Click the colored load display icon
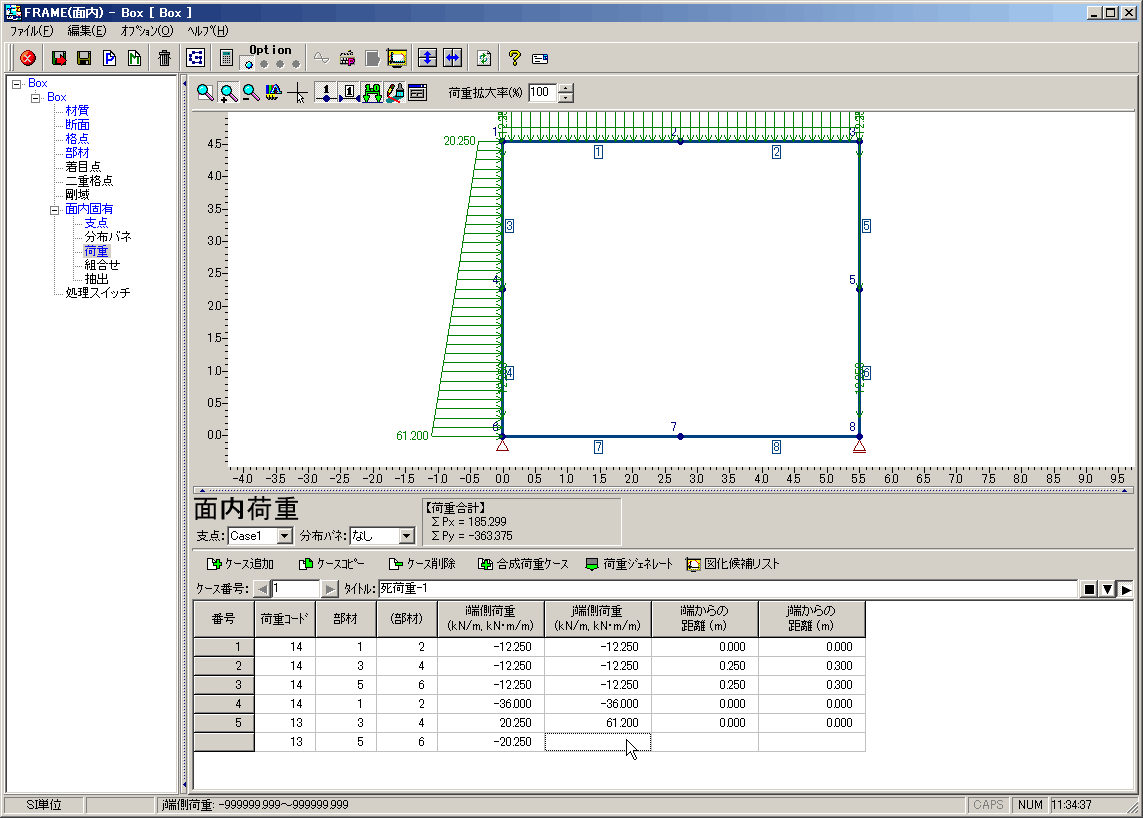The height and width of the screenshot is (818, 1143). pos(273,93)
